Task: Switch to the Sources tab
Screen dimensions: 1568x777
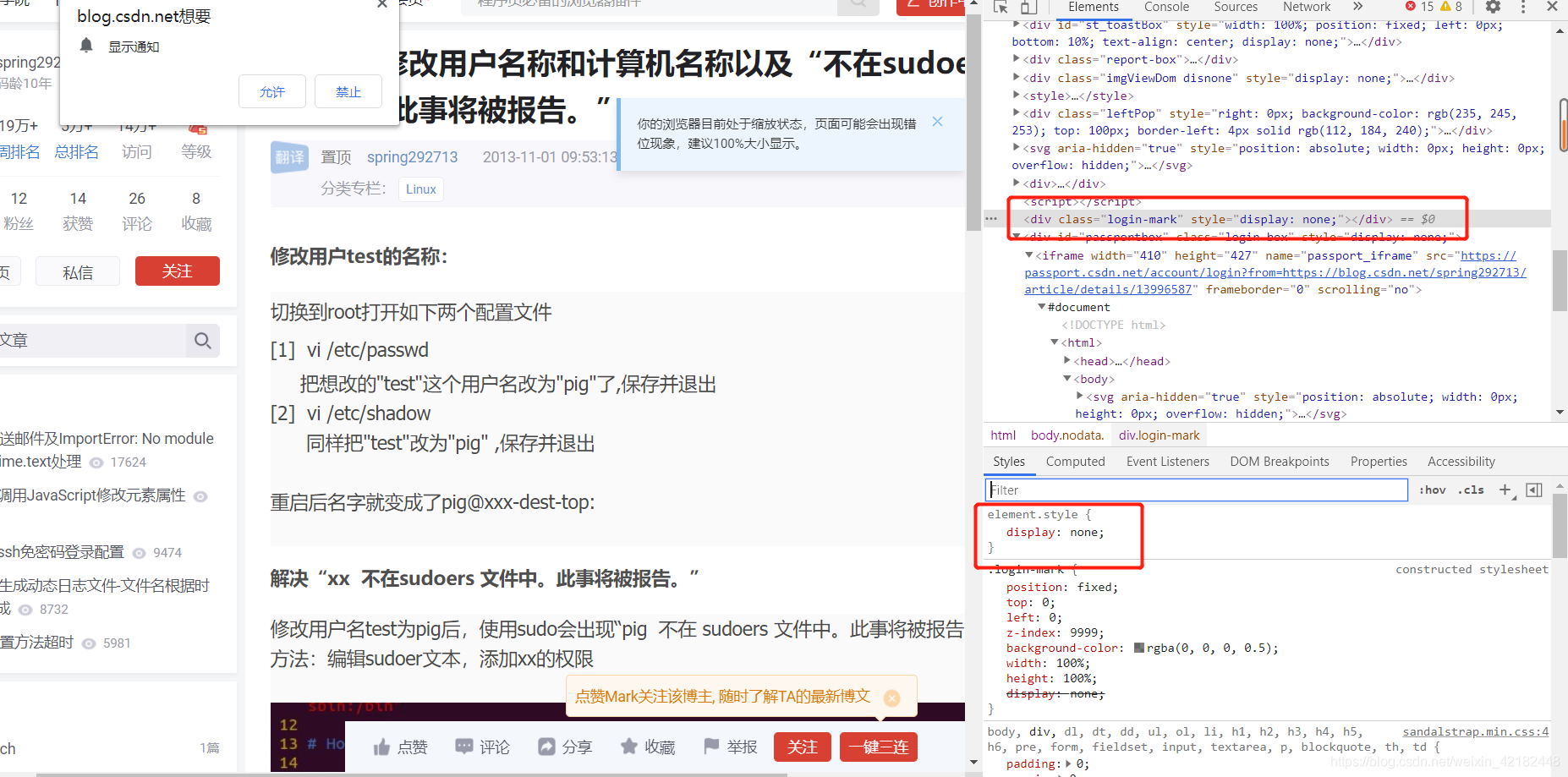Action: (x=1236, y=7)
